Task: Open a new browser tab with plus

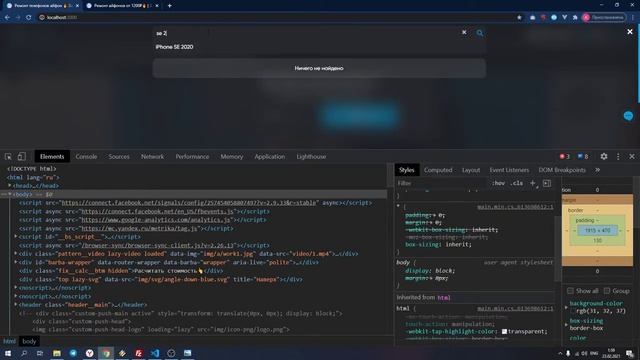Action: (169, 6)
